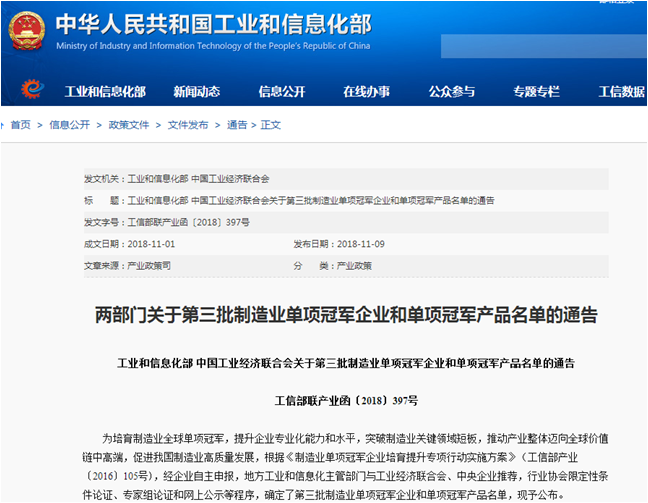This screenshot has height=503, width=648.
Task: Open the 公众参与 navigation menu
Action: point(452,92)
